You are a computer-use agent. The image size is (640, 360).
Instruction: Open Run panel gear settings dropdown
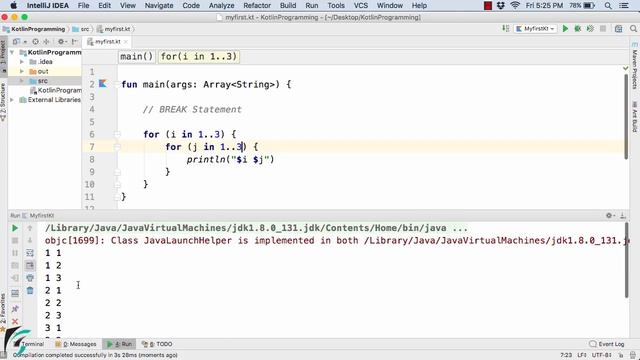pyautogui.click(x=611, y=216)
